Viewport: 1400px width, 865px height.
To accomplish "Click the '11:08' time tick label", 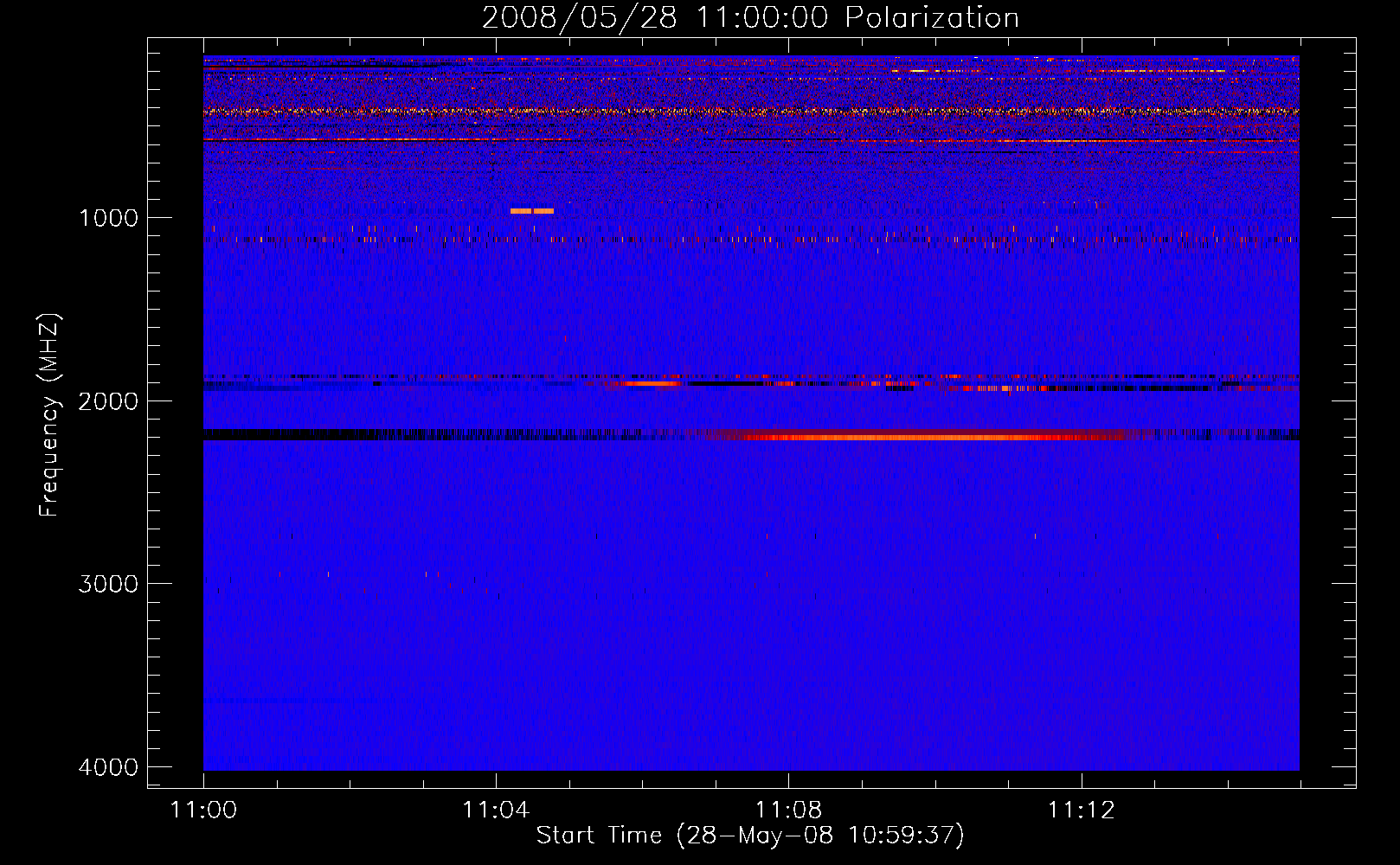I will (788, 811).
